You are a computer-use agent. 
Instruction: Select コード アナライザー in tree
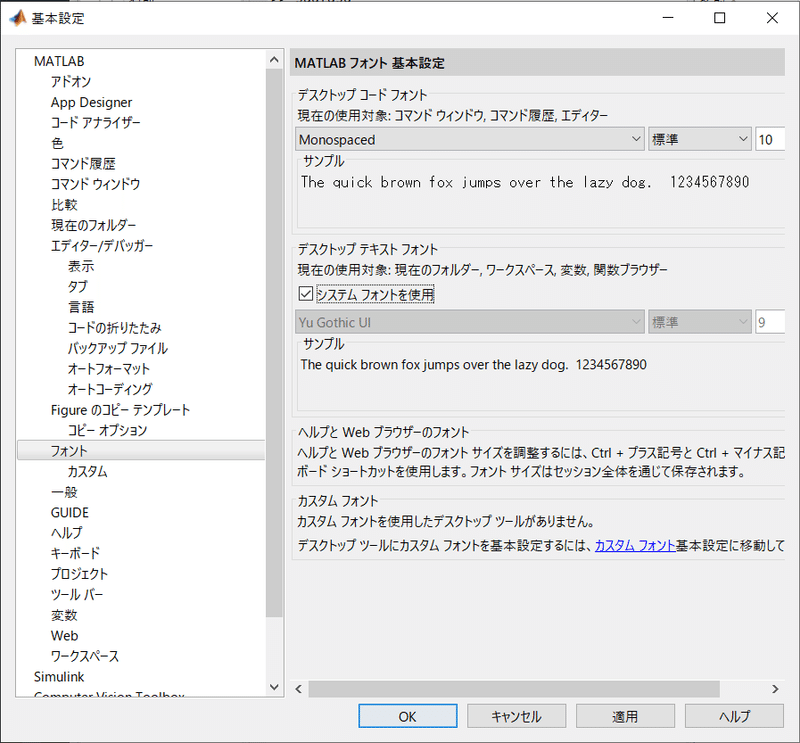coord(95,122)
